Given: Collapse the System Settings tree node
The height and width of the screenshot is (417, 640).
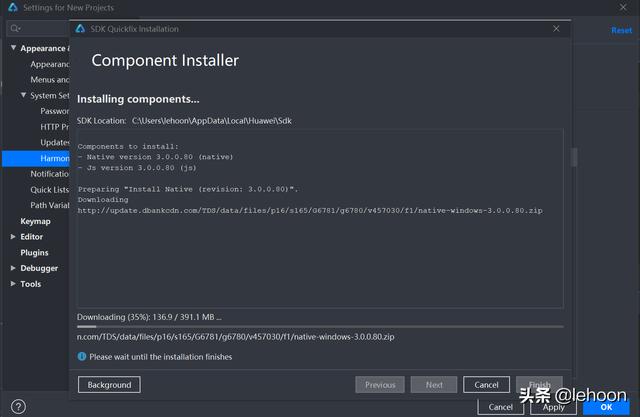Looking at the screenshot, I should (24, 95).
